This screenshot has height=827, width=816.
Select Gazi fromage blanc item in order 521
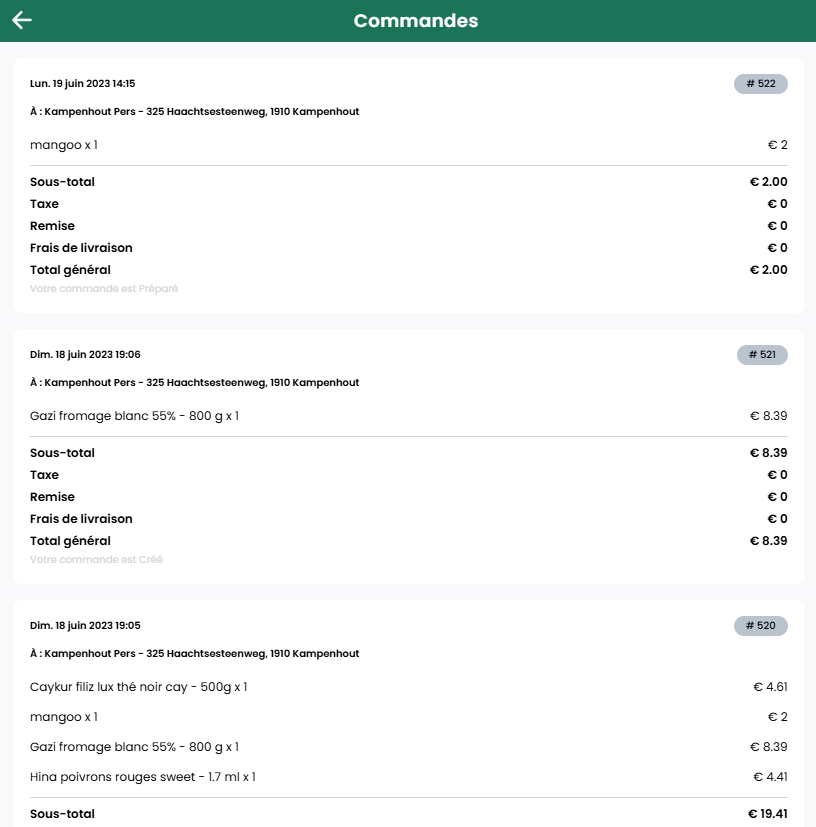[135, 416]
